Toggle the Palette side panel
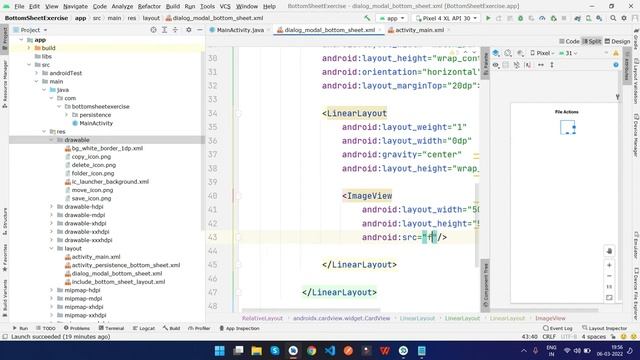 485,63
